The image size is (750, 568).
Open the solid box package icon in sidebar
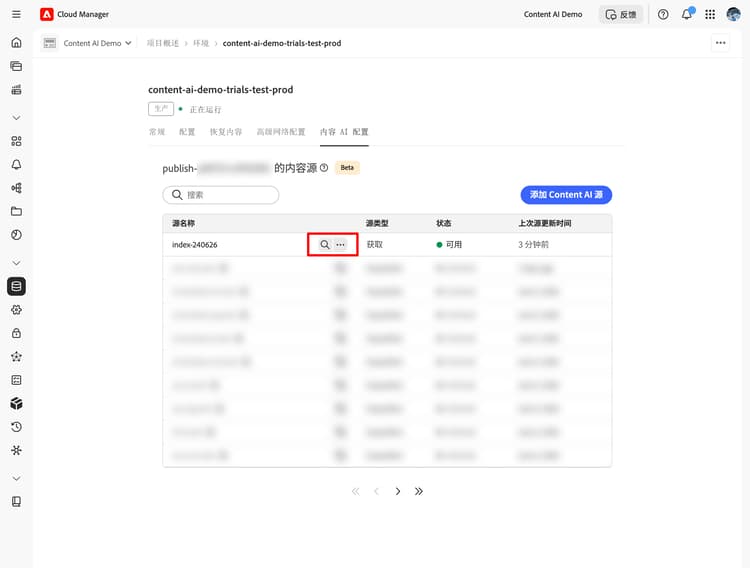16,403
